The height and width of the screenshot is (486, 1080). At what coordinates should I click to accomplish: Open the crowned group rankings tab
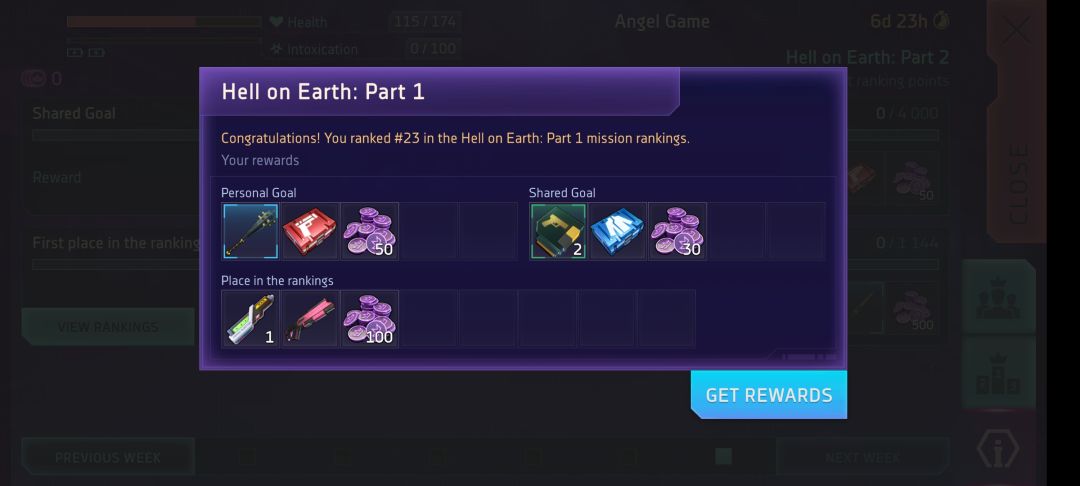pyautogui.click(x=999, y=297)
